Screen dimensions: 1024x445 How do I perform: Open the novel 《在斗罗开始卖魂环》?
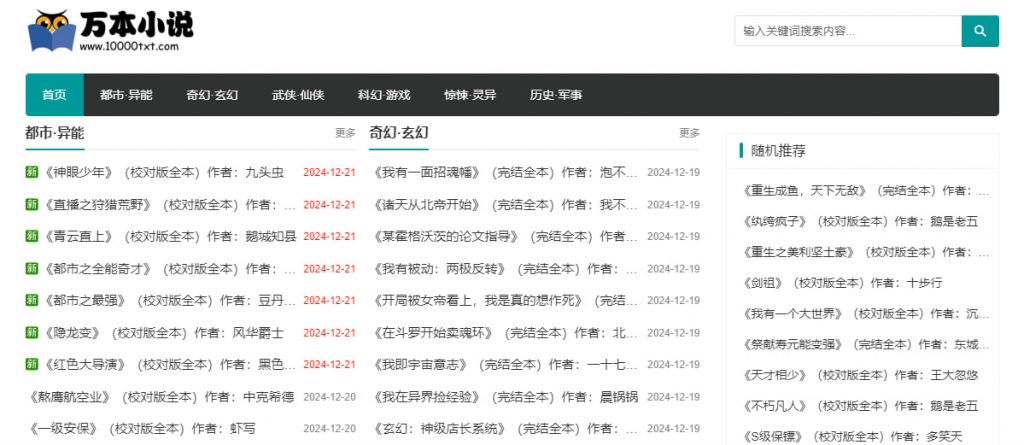click(504, 333)
